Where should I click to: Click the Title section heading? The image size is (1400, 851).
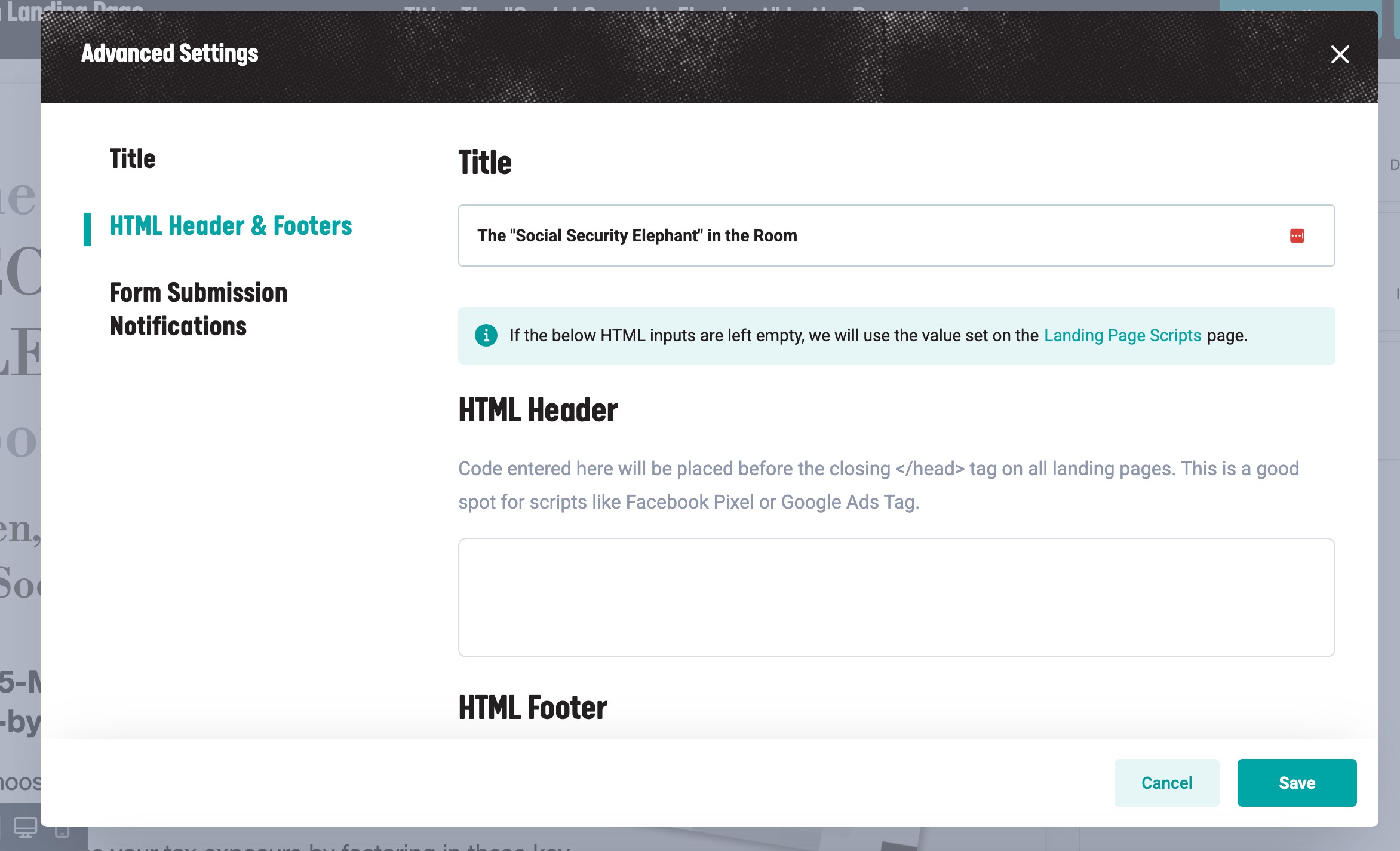coord(484,163)
